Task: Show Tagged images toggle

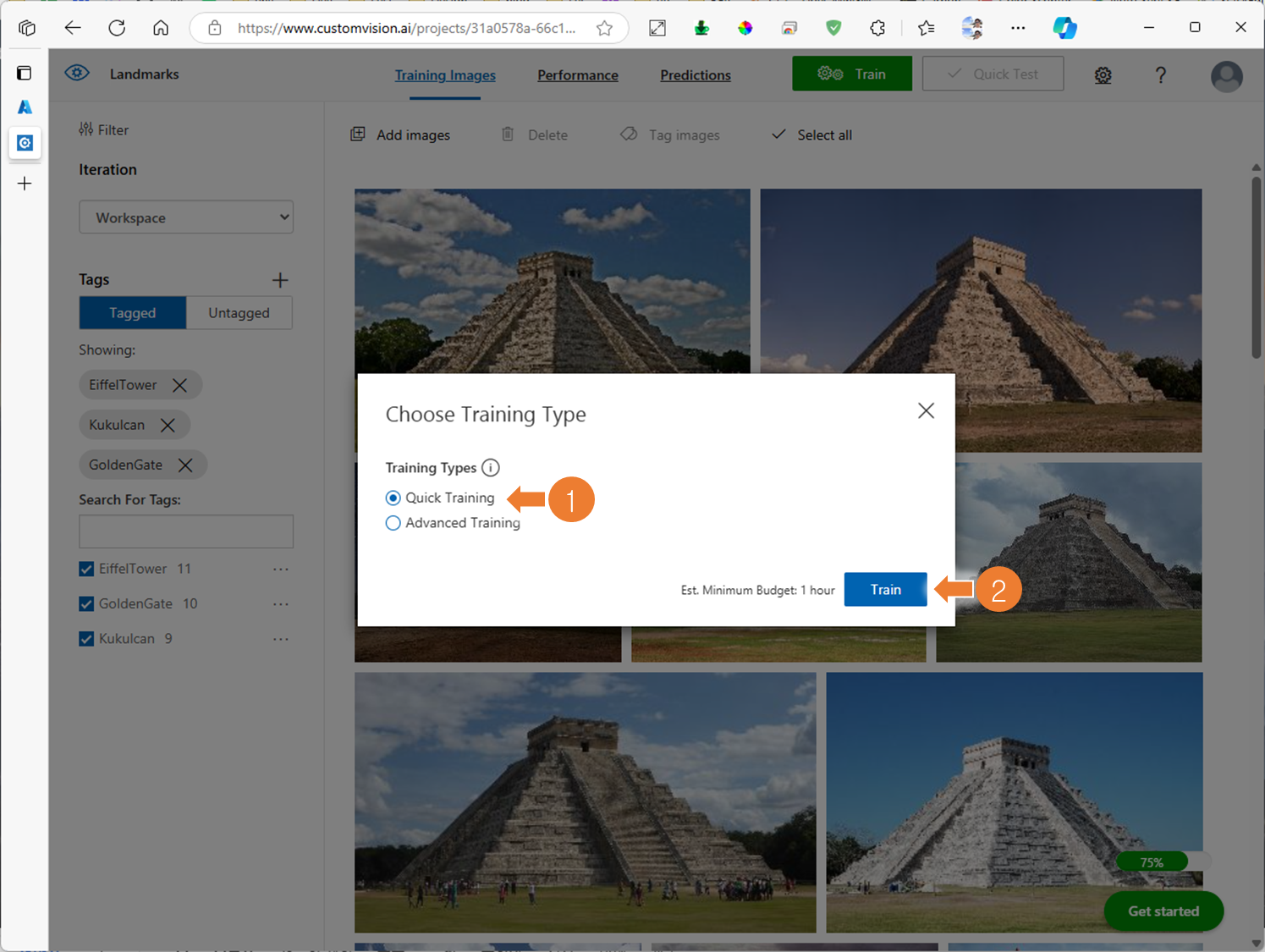Action: click(133, 312)
